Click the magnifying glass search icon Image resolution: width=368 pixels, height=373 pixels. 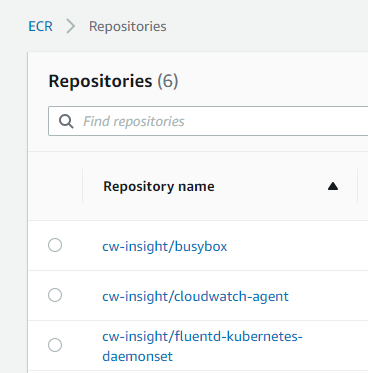(66, 121)
